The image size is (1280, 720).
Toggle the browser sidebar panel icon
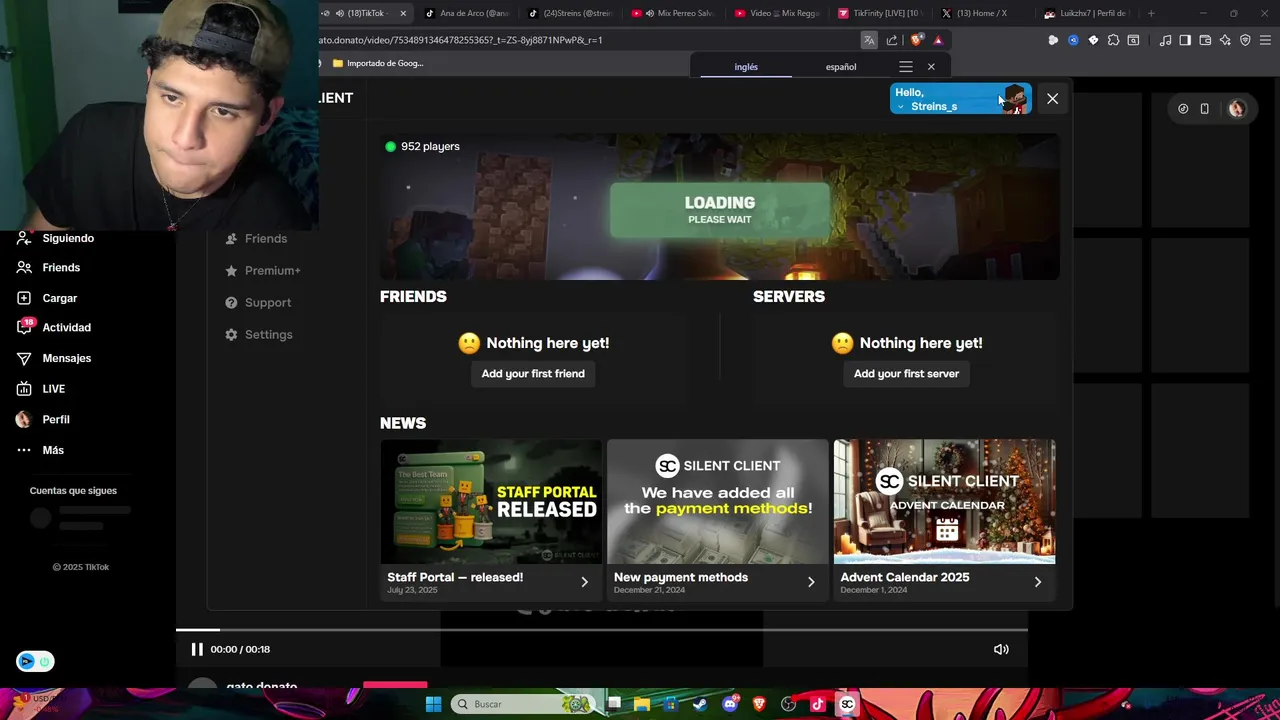pyautogui.click(x=1185, y=40)
